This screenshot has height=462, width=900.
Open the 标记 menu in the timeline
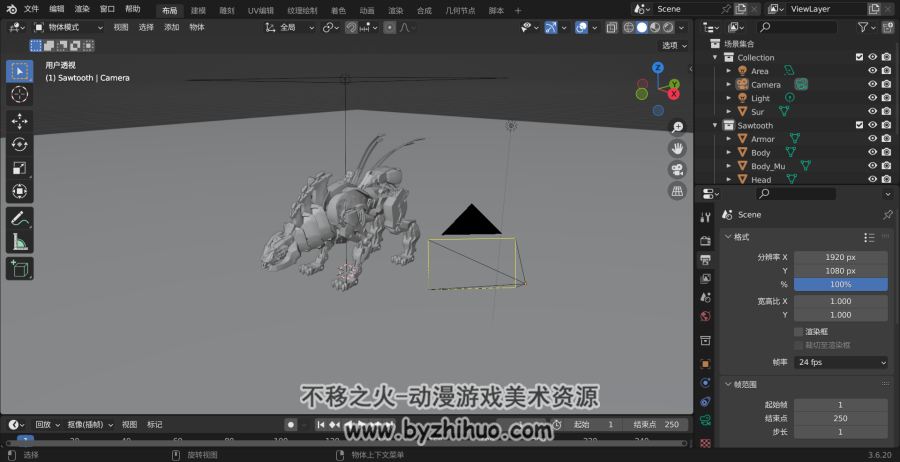(154, 425)
